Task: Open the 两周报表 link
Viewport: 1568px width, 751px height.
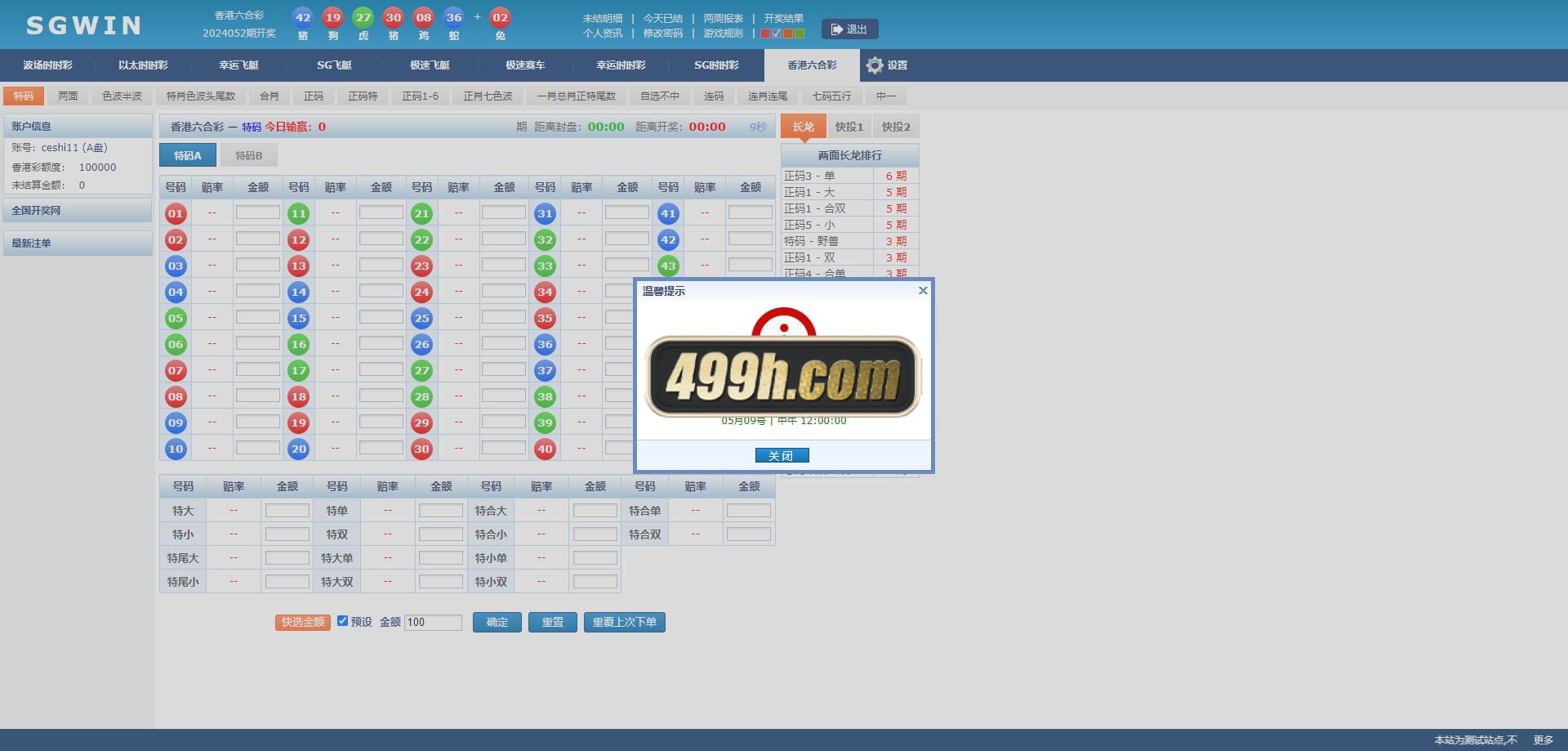Action: click(724, 18)
